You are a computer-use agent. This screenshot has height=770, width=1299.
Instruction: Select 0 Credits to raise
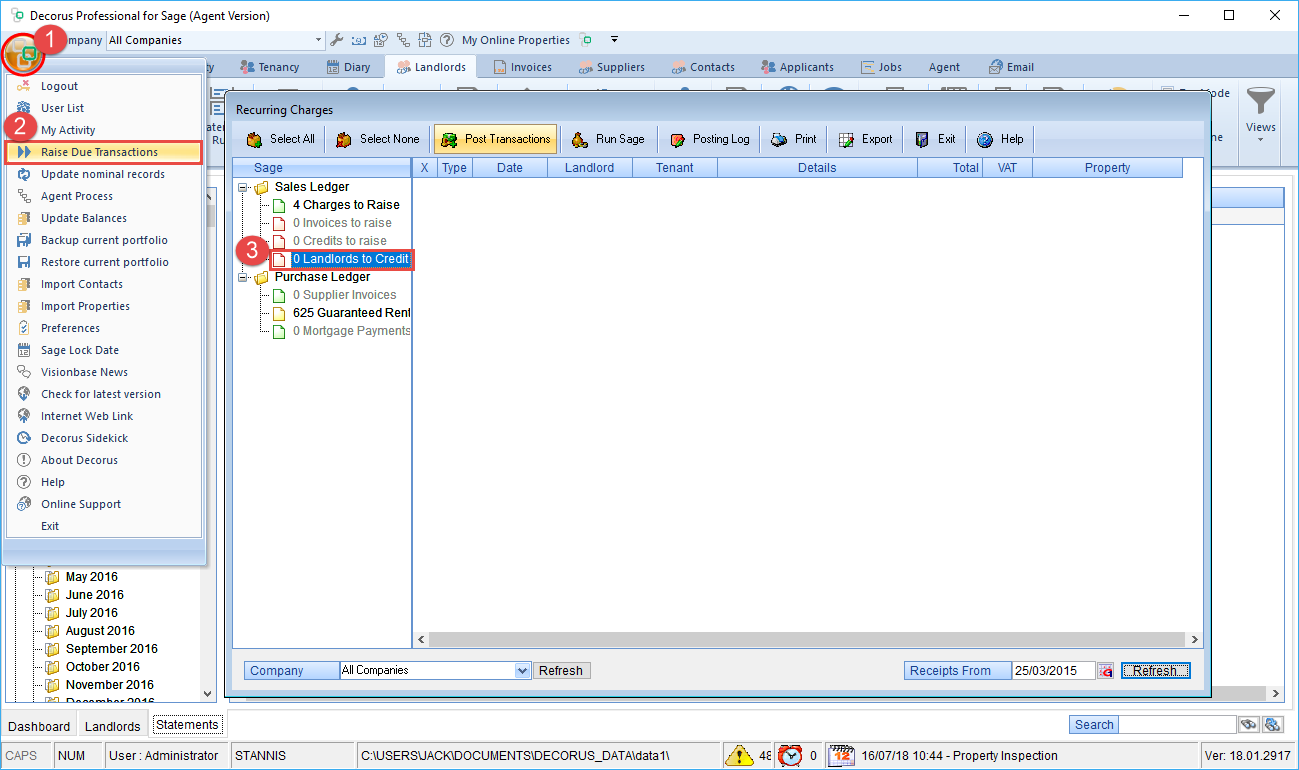339,241
